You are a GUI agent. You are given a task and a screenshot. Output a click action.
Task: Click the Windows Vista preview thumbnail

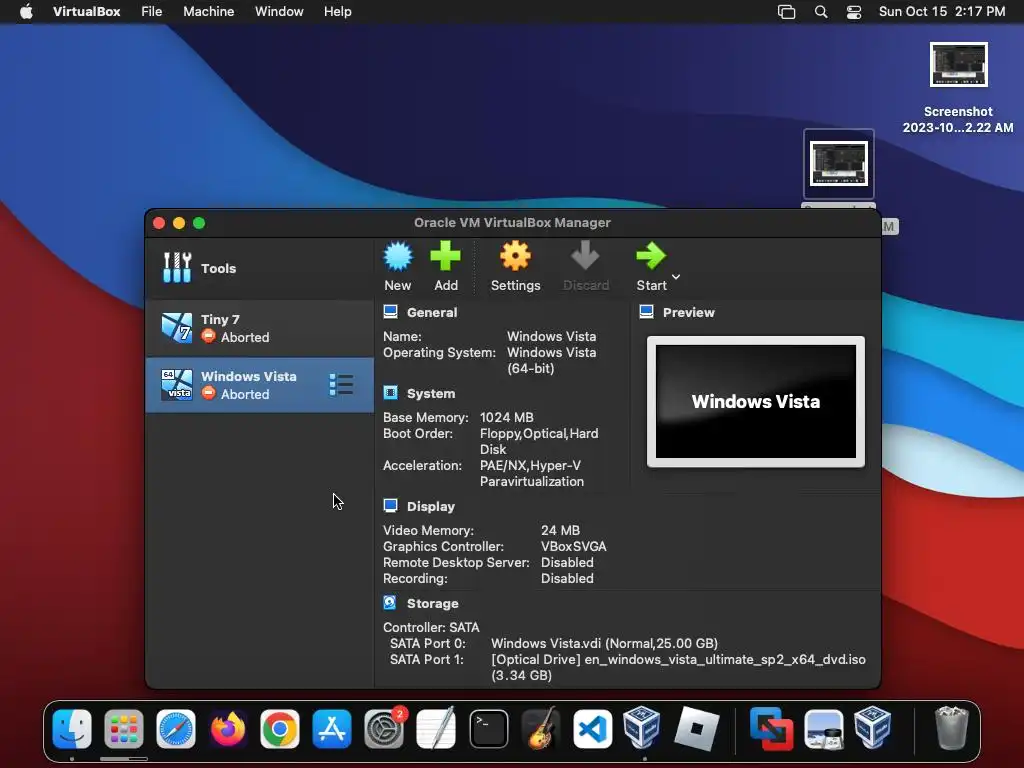click(756, 402)
